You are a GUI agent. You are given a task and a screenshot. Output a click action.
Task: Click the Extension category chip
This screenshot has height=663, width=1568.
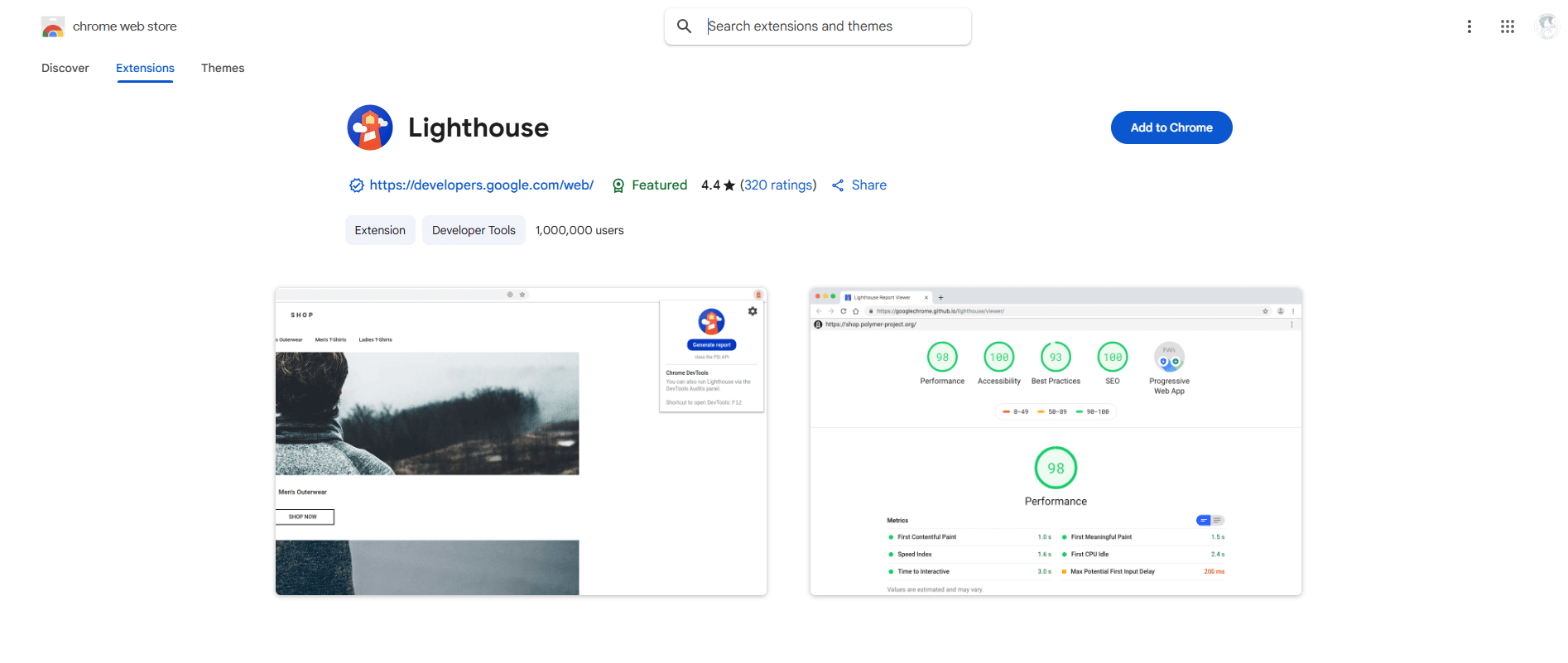[x=380, y=230]
